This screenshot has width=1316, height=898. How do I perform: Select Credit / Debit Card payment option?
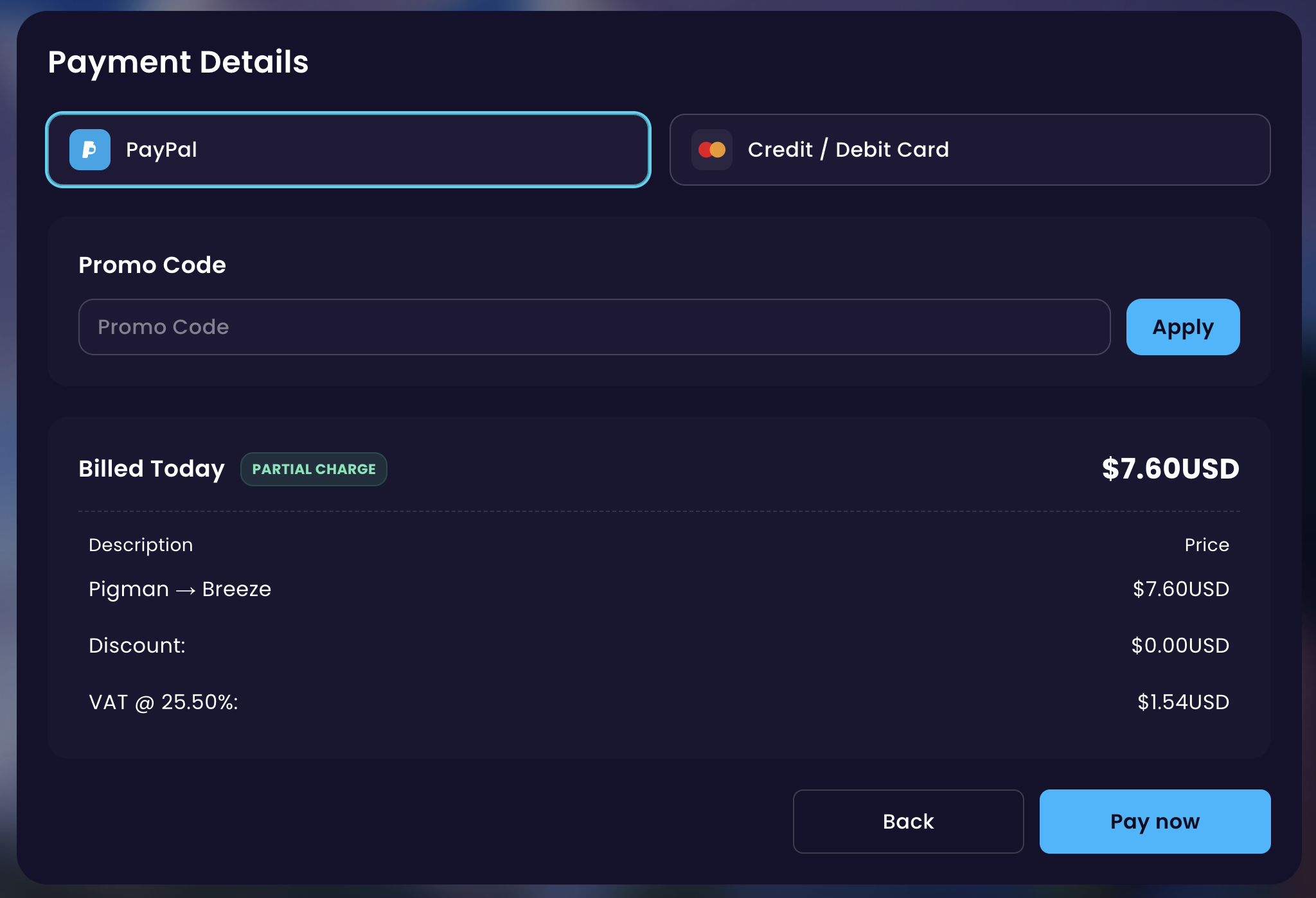970,150
